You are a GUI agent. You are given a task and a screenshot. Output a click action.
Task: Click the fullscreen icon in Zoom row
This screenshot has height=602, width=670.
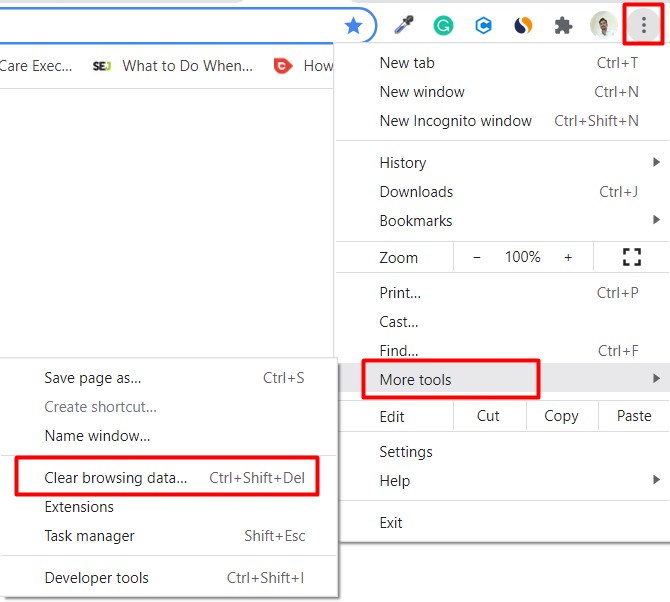[x=632, y=257]
